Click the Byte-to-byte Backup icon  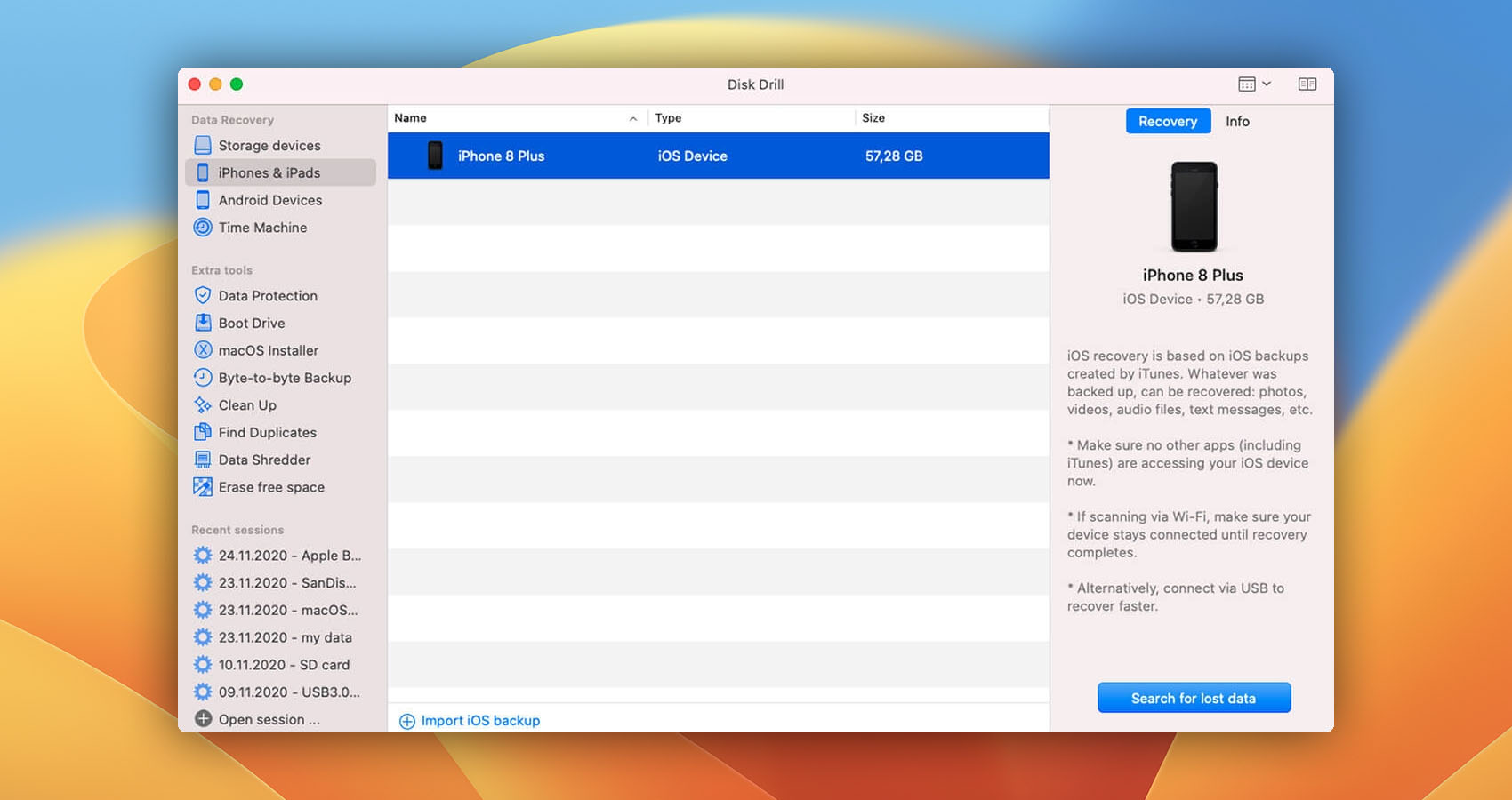coord(203,378)
